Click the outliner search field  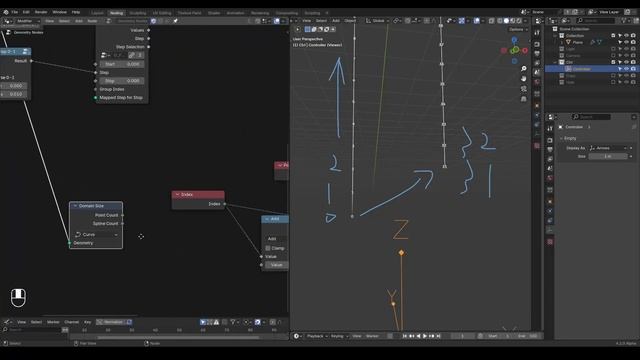point(595,21)
